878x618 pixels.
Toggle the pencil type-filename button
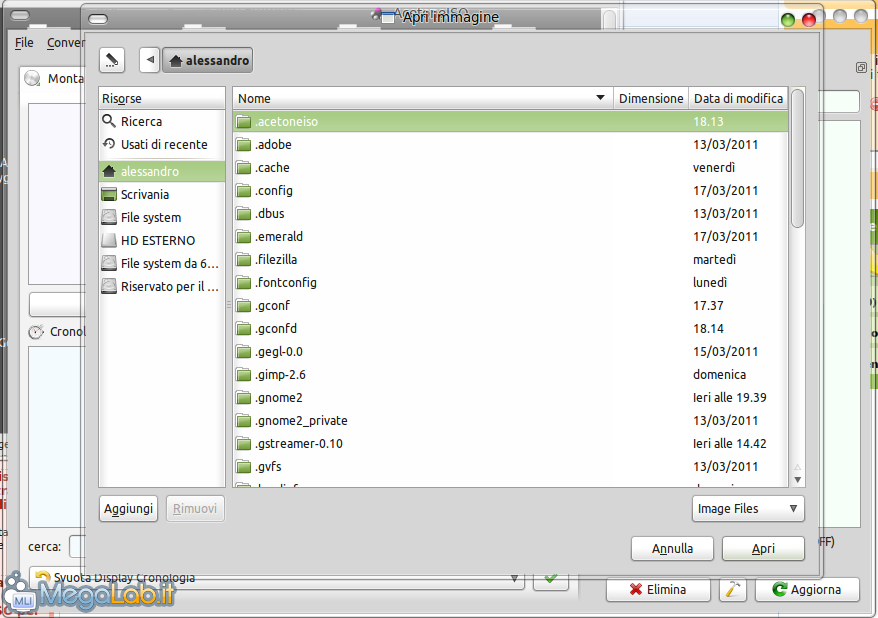click(112, 60)
